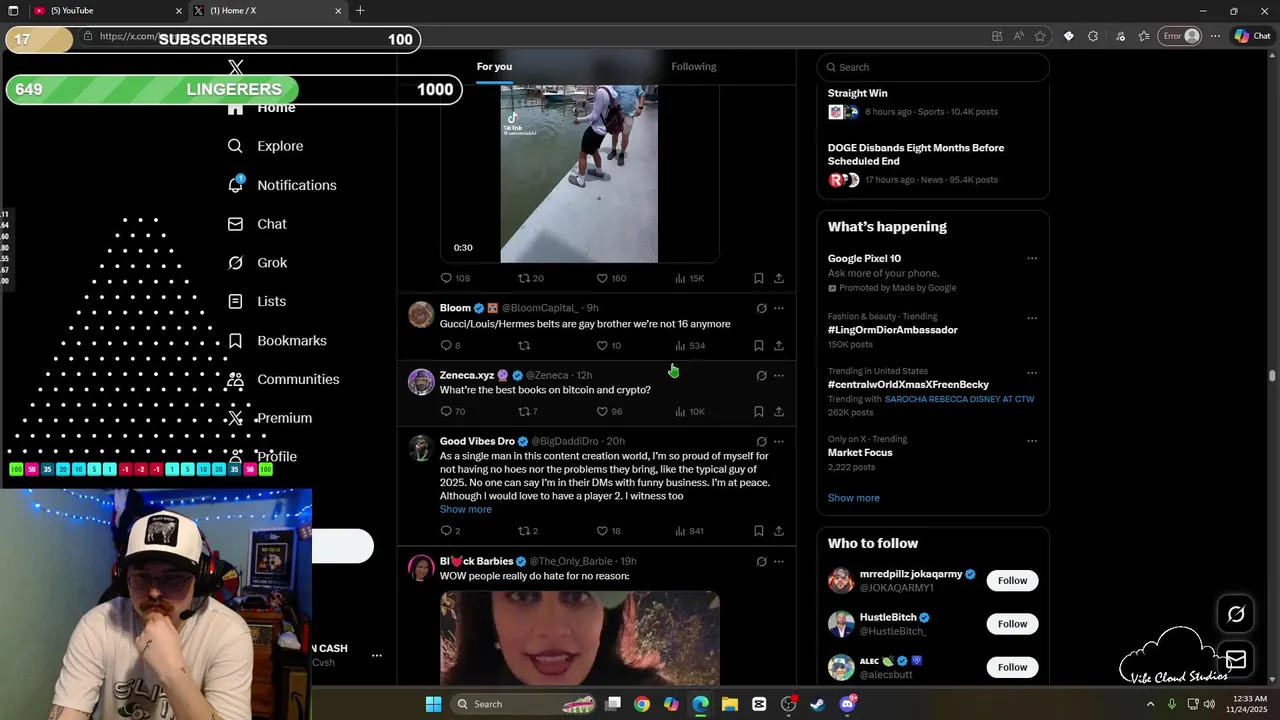Image resolution: width=1280 pixels, height=720 pixels.
Task: Open #LingOrmDiorAmbassador trending topic
Action: click(x=892, y=330)
